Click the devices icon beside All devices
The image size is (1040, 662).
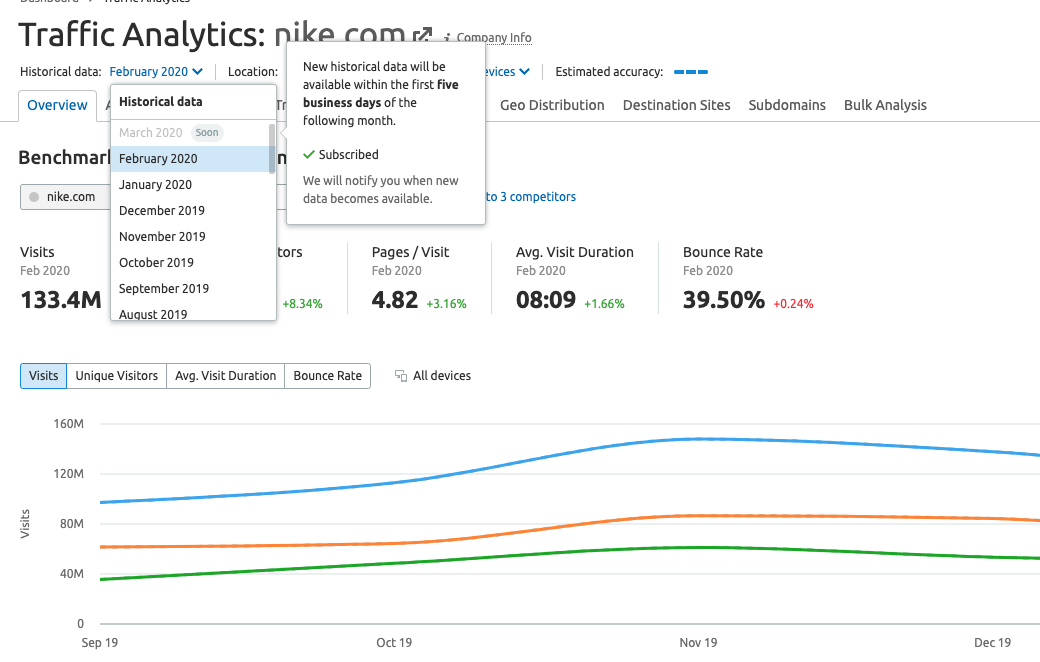coord(401,376)
